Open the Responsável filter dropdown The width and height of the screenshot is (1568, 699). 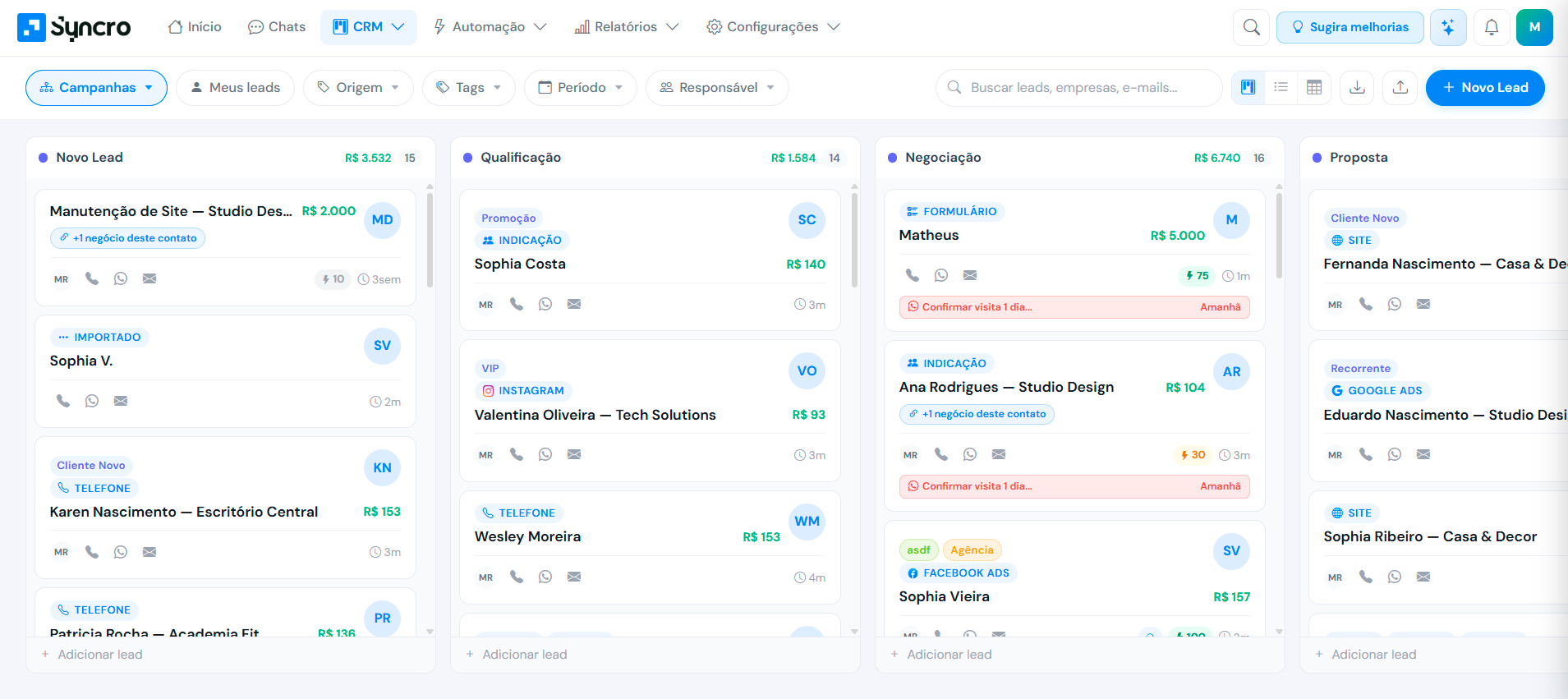pos(717,88)
